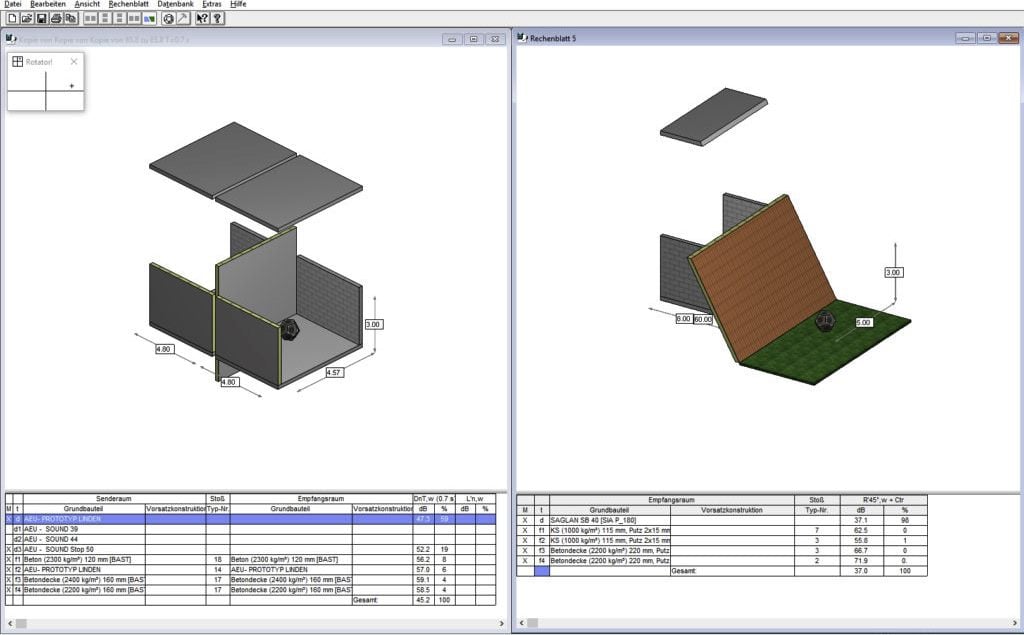Open the globe icon in toolbar
The width and height of the screenshot is (1024, 635).
pyautogui.click(x=168, y=18)
